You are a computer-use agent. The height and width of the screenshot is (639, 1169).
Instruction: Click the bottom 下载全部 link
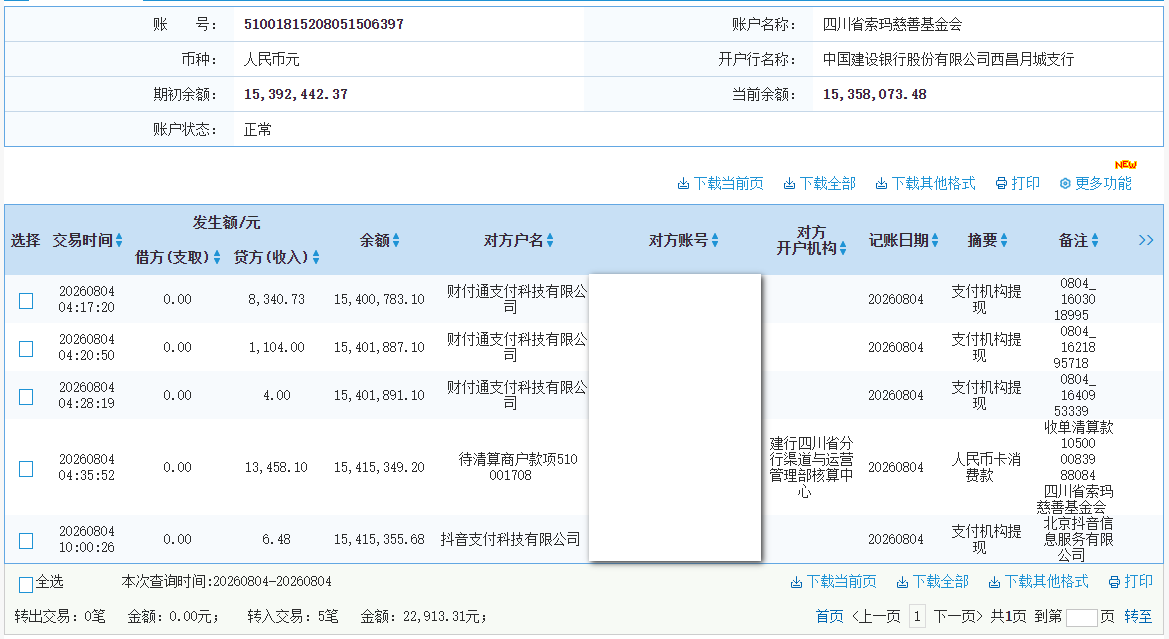[x=933, y=582]
